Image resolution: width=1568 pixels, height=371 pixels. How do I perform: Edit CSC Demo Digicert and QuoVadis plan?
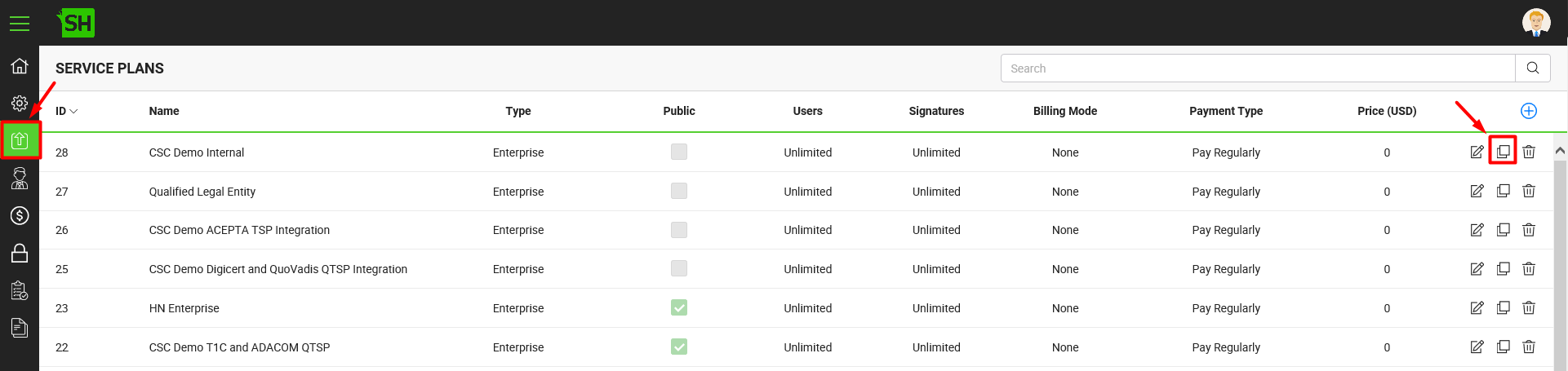(1477, 268)
